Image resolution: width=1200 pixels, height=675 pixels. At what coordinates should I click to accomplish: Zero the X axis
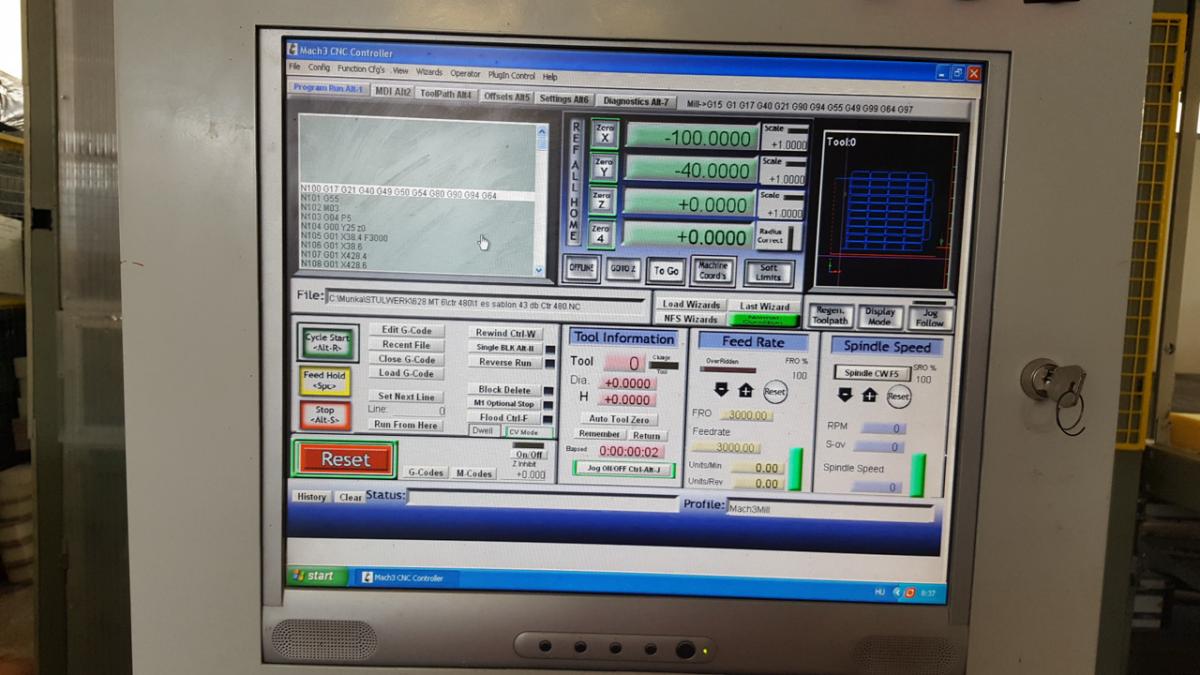point(604,134)
